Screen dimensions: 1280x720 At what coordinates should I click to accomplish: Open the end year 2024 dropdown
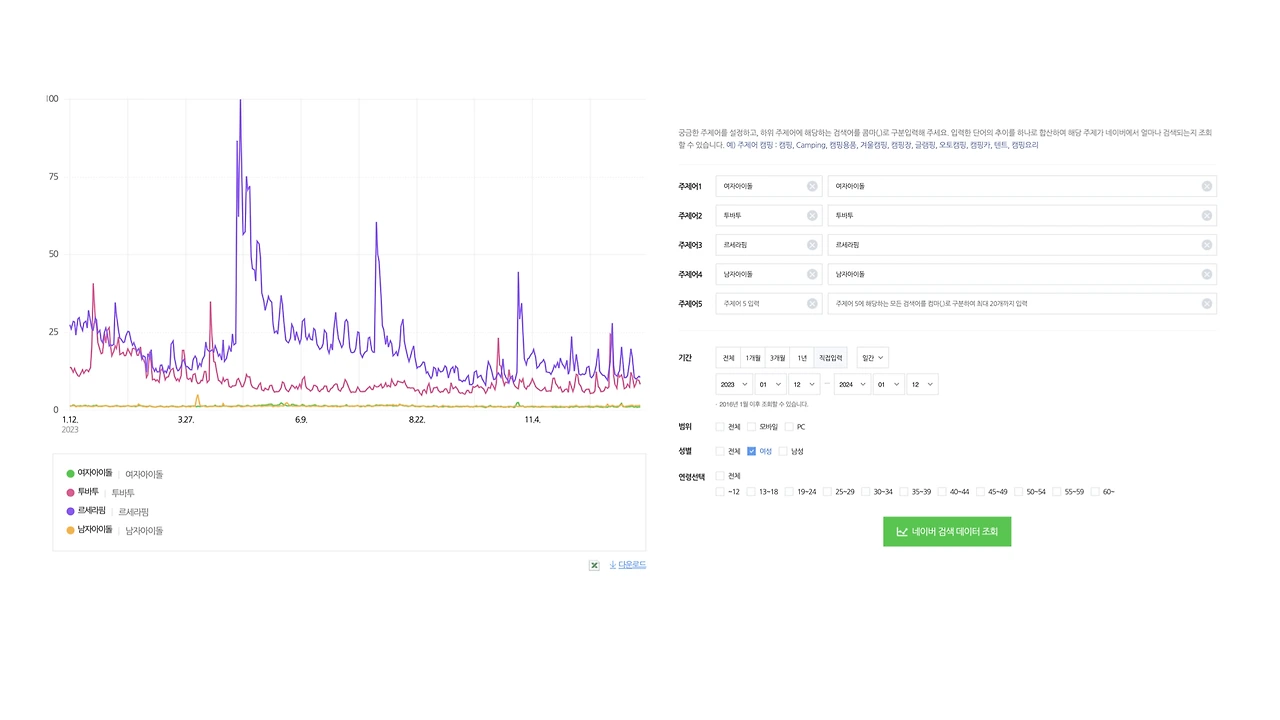pos(852,384)
